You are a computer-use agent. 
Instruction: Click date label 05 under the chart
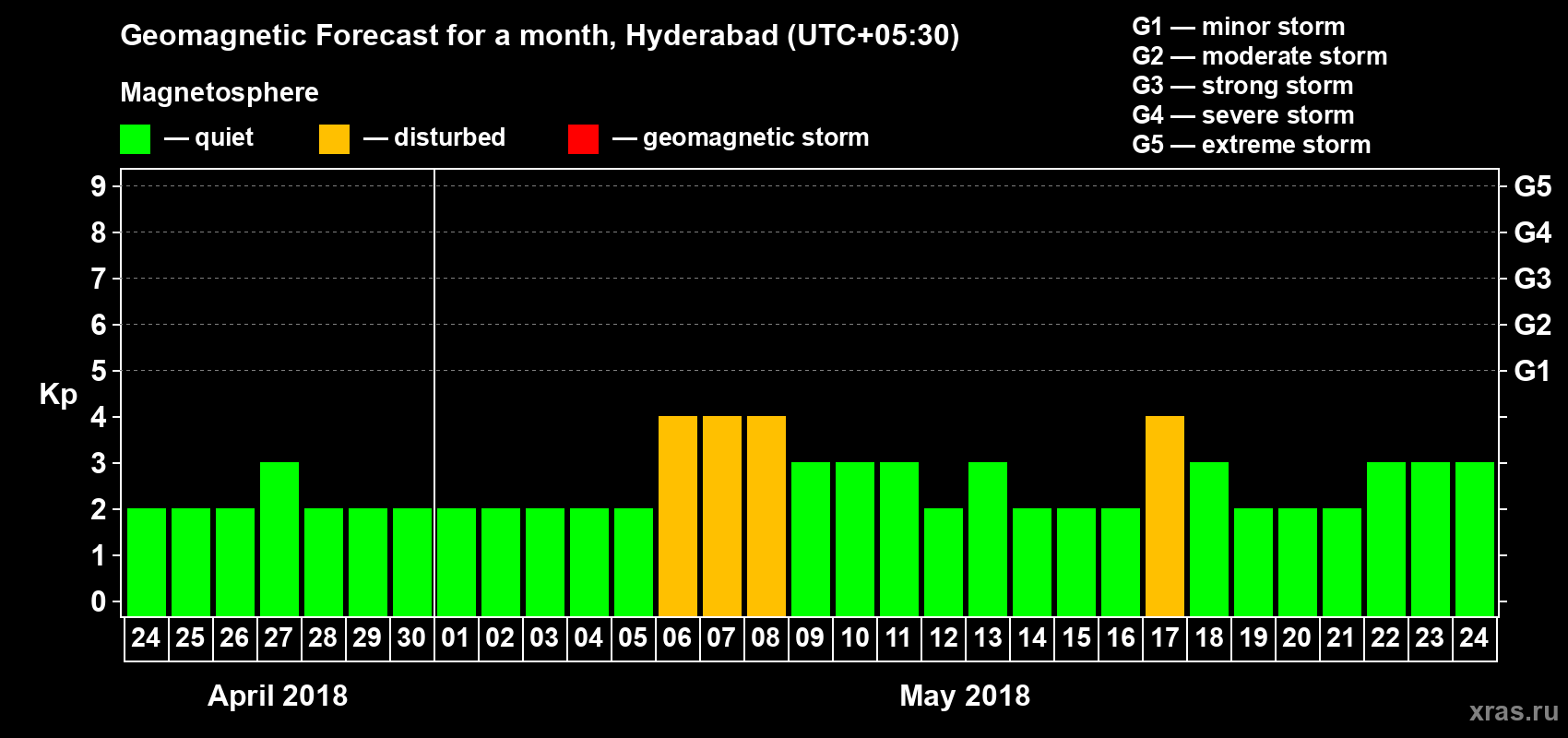pyautogui.click(x=633, y=638)
